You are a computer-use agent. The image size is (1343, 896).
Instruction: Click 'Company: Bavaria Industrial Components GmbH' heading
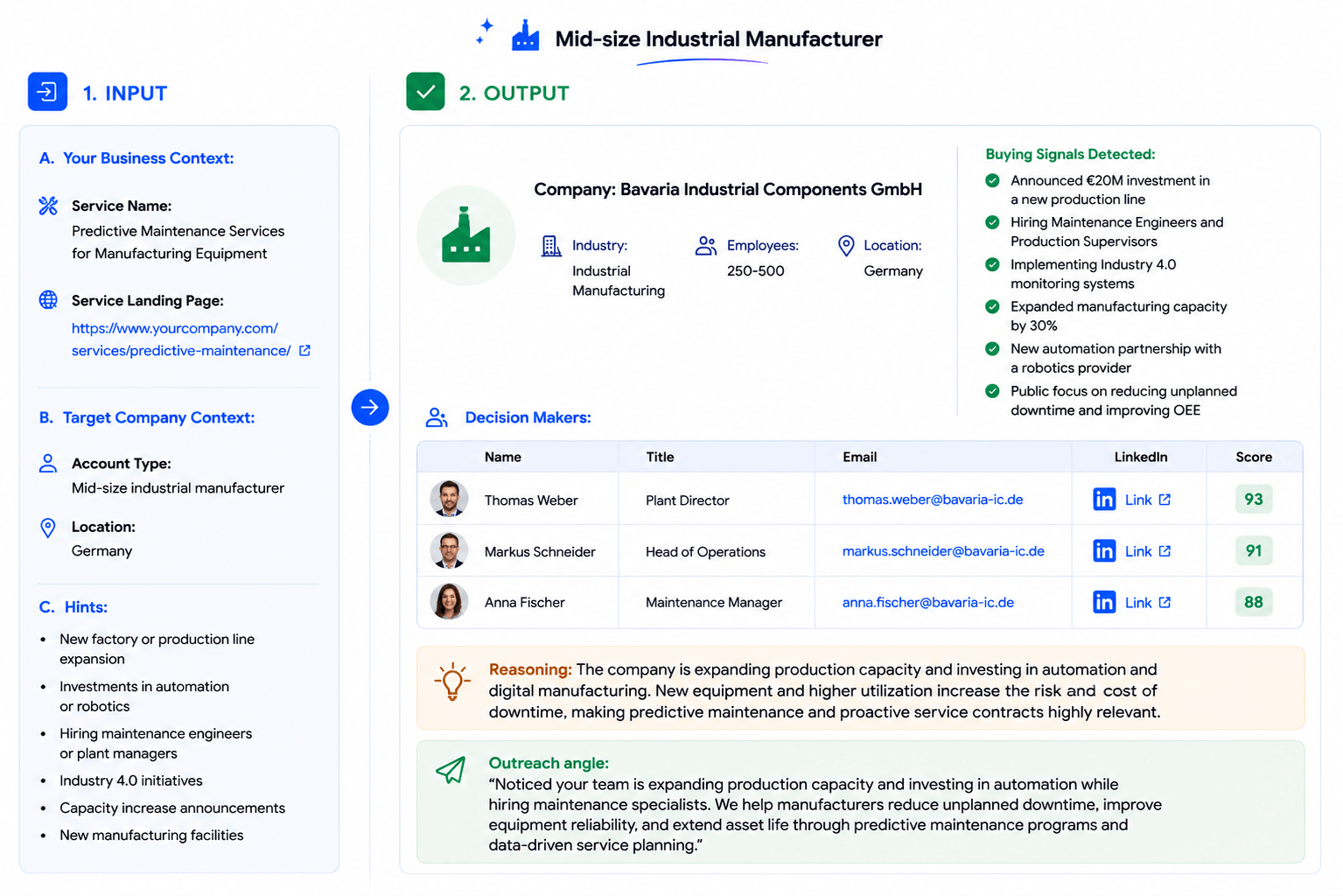[x=728, y=189]
